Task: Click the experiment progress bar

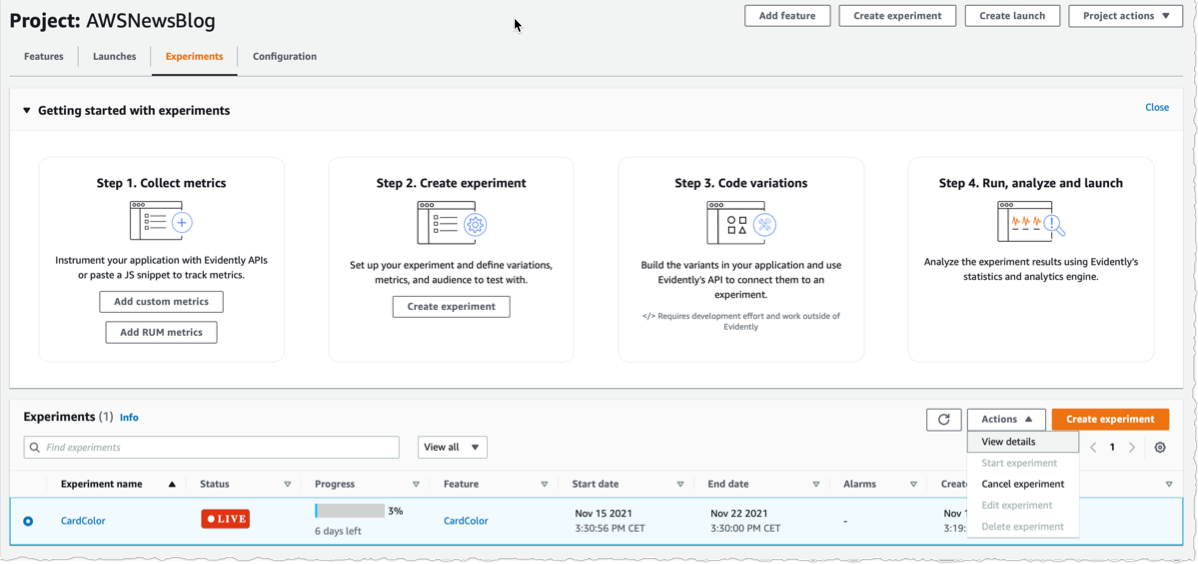Action: coord(350,511)
